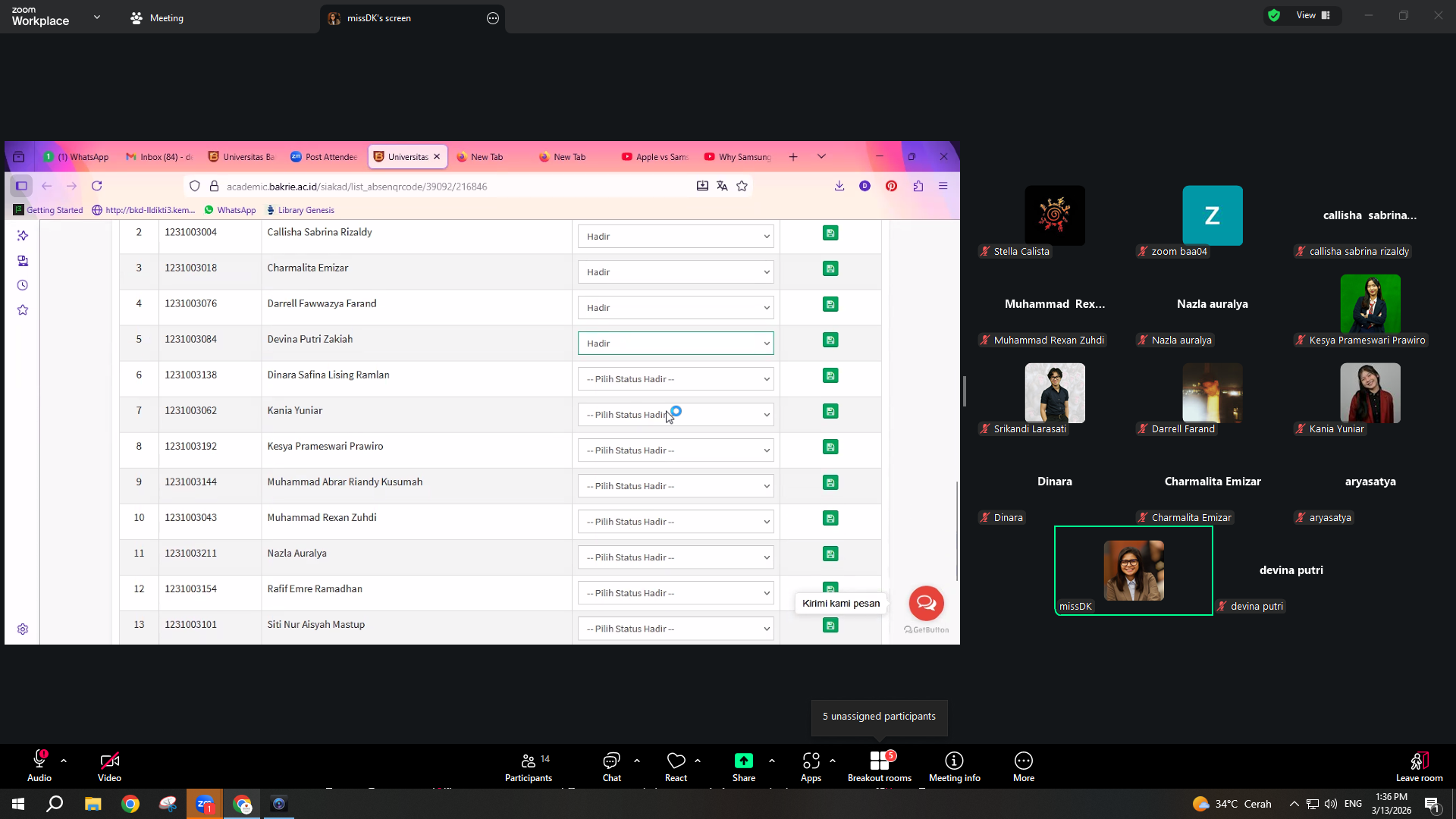Open status dropdown for Kania Yuniar
This screenshot has width=1456, height=819.
pyautogui.click(x=676, y=415)
